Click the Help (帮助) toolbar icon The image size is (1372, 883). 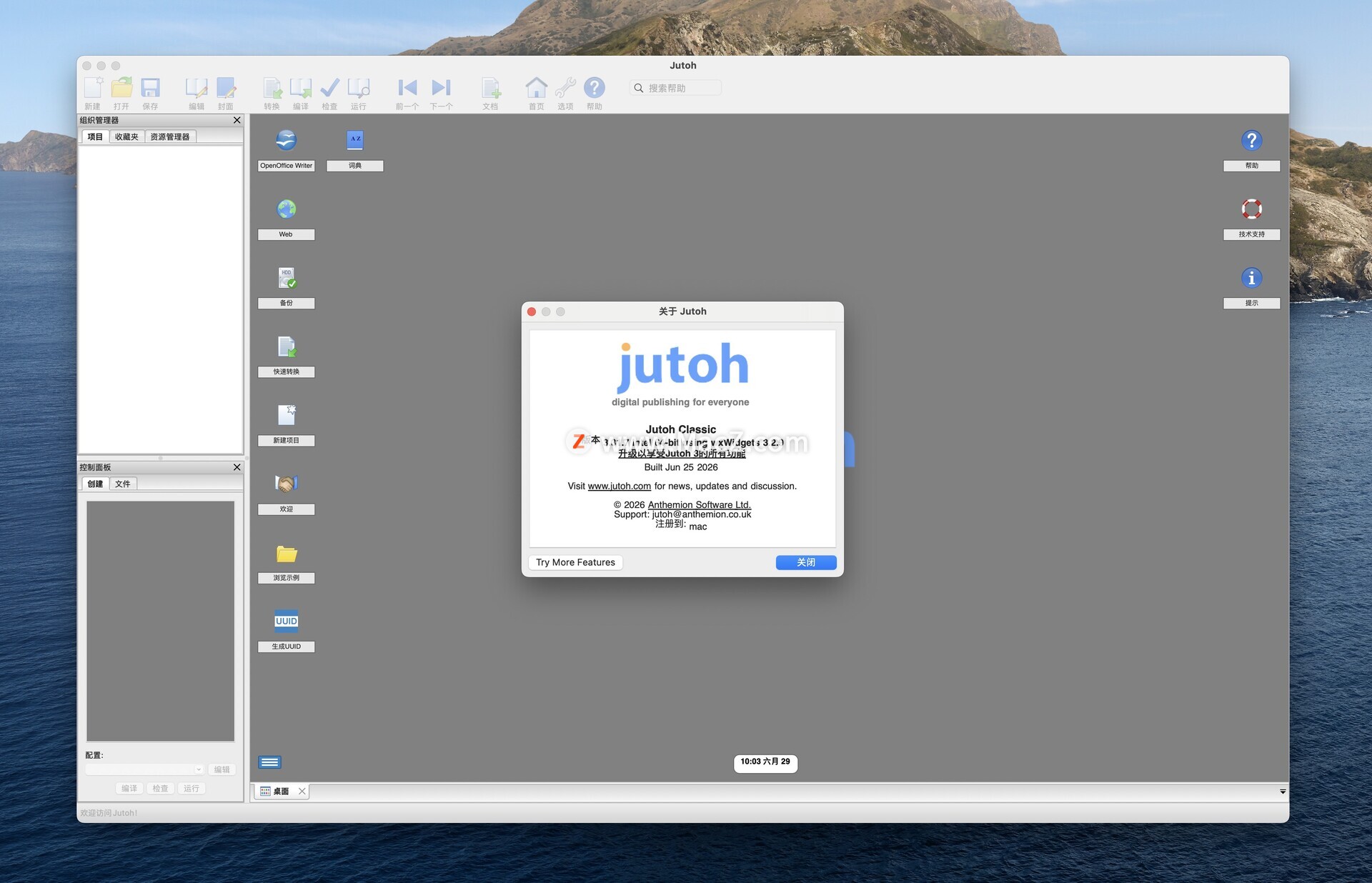(595, 88)
